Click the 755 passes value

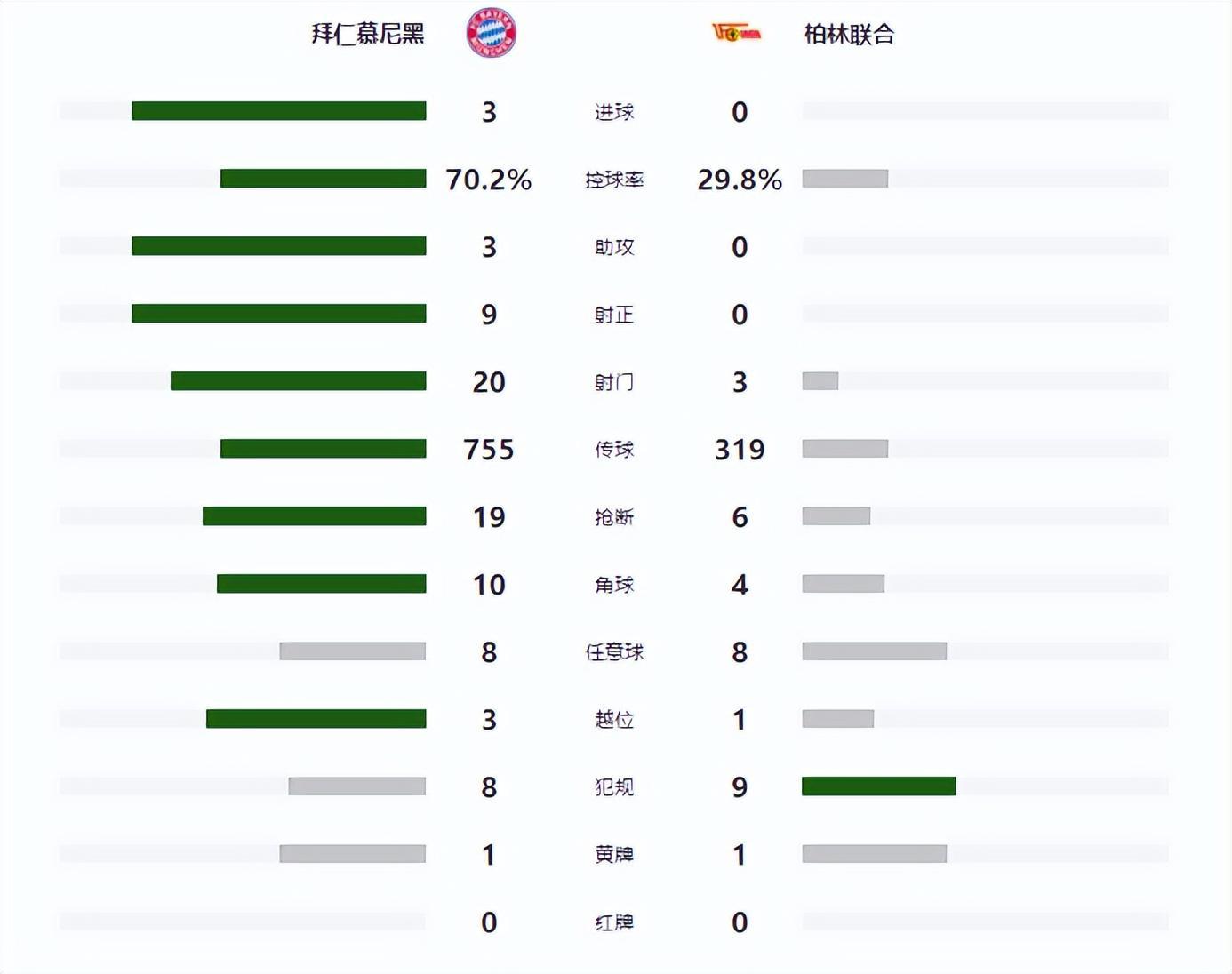(489, 450)
